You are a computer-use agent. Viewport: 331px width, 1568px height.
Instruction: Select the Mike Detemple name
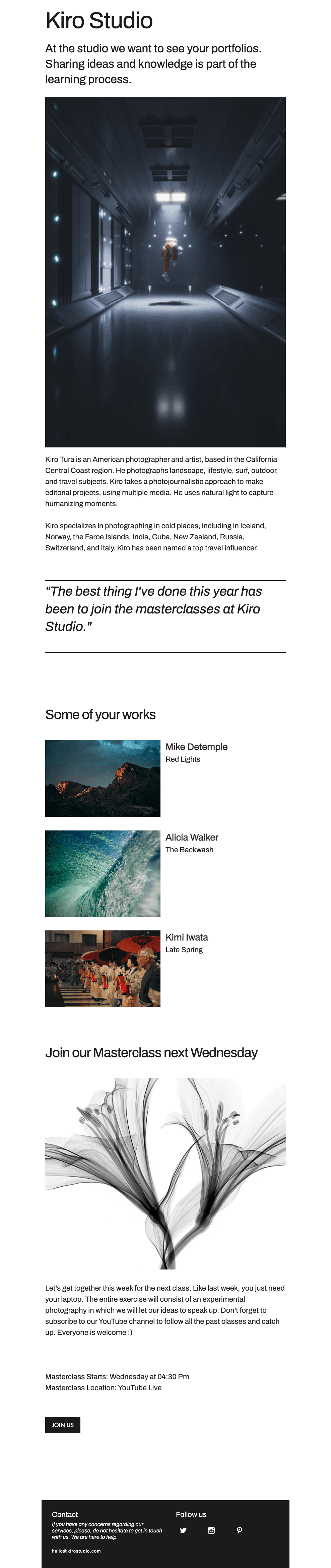coord(197,747)
